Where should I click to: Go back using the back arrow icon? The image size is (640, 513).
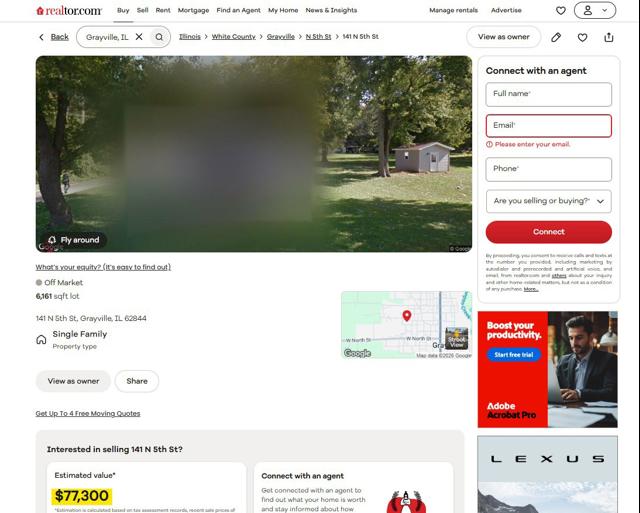coord(41,37)
